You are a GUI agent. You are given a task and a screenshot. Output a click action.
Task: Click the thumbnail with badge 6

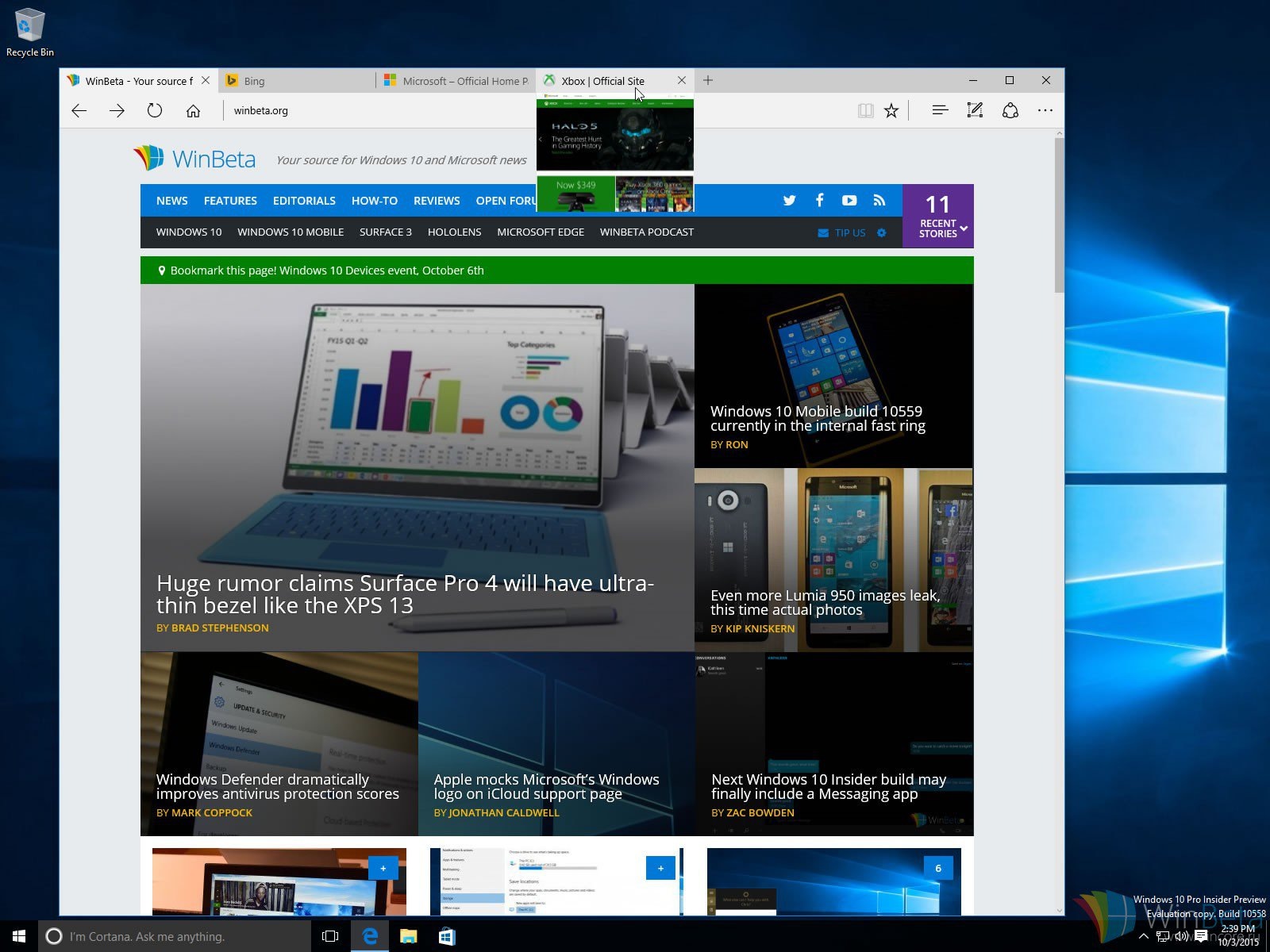tap(833, 881)
